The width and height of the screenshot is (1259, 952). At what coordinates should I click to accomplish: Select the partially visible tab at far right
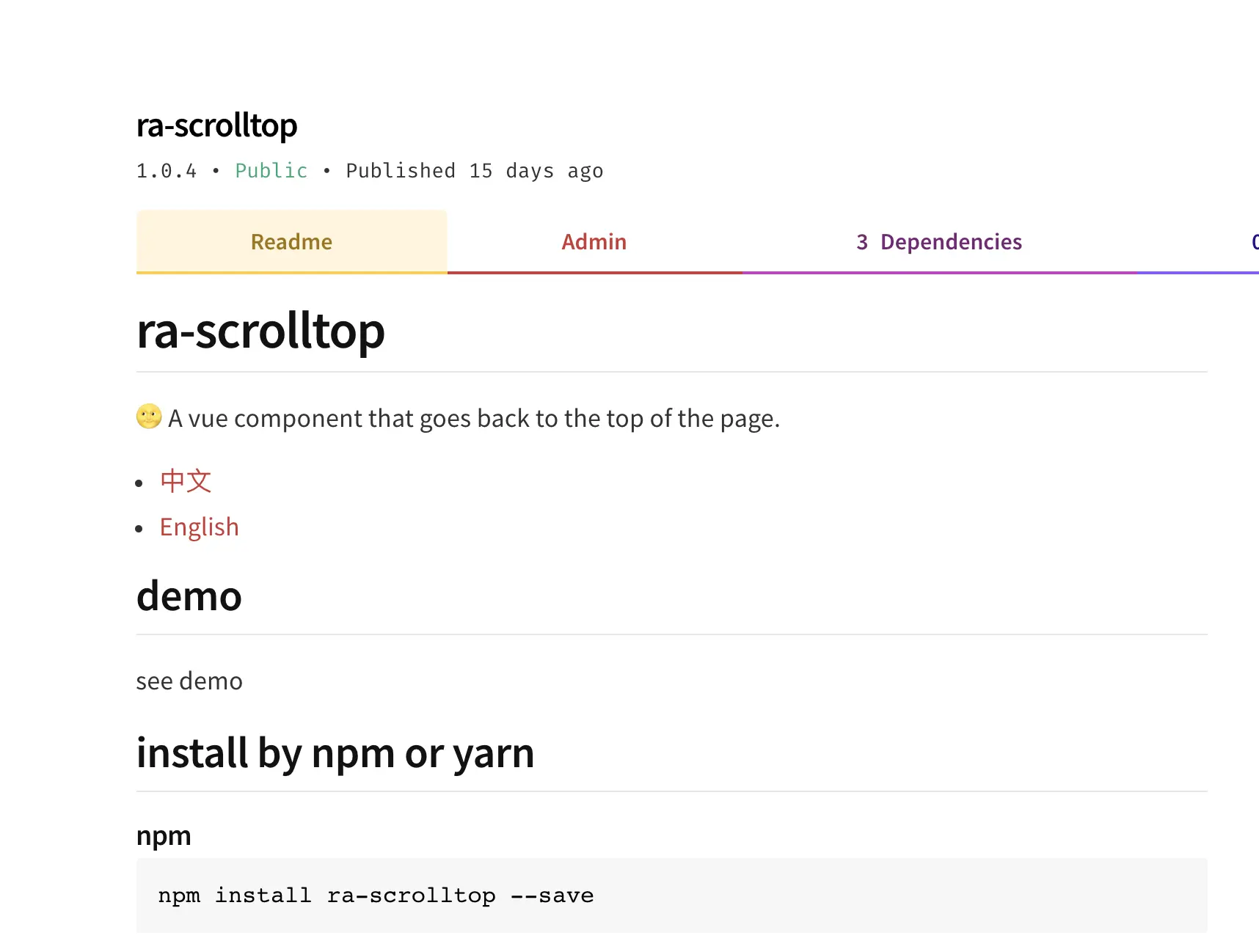point(1253,242)
